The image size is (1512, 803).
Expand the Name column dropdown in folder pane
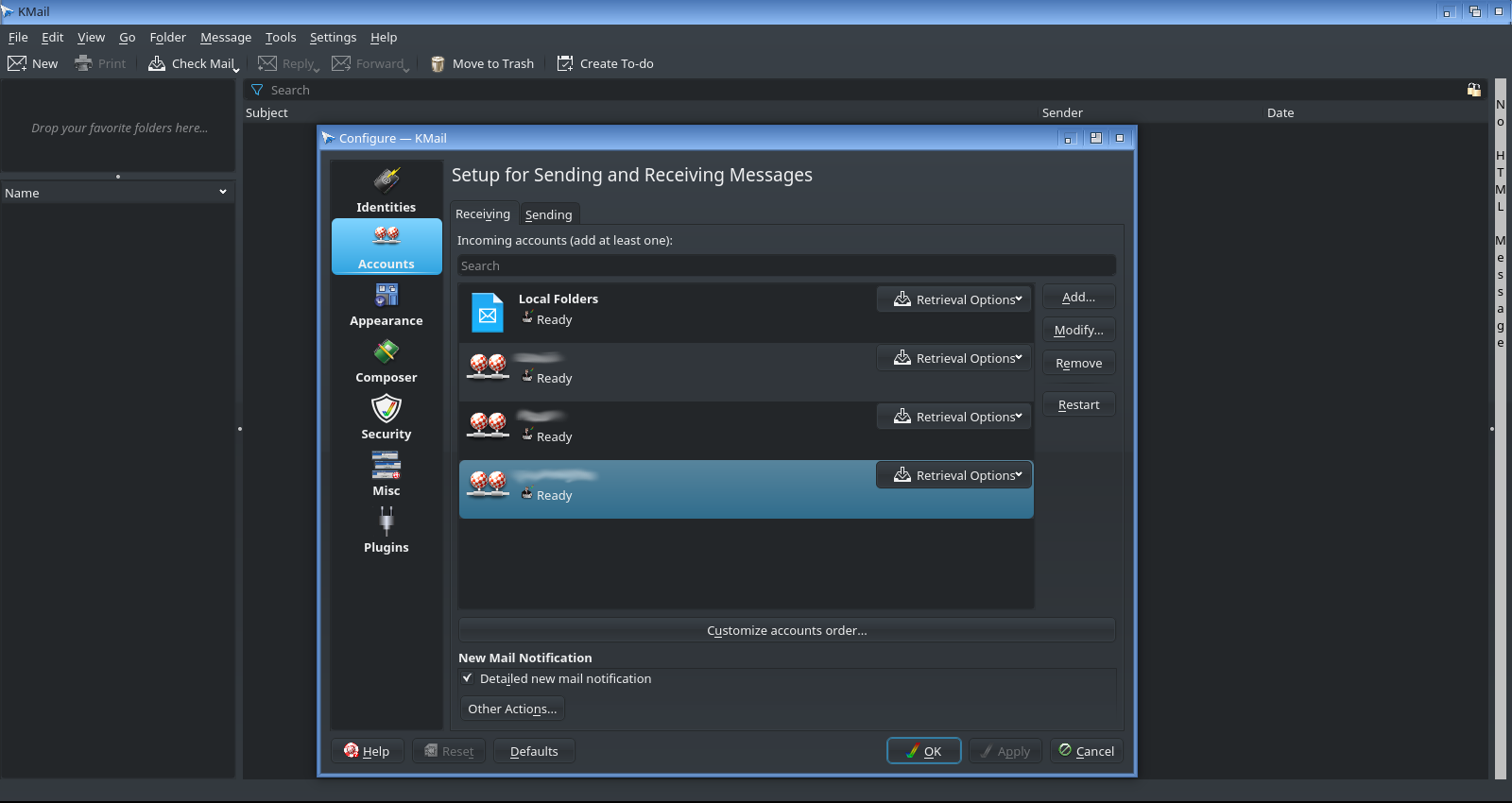pos(223,192)
